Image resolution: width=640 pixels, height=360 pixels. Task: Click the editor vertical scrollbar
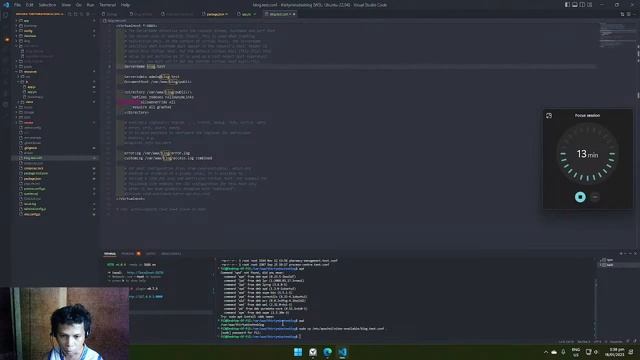pos(638,96)
